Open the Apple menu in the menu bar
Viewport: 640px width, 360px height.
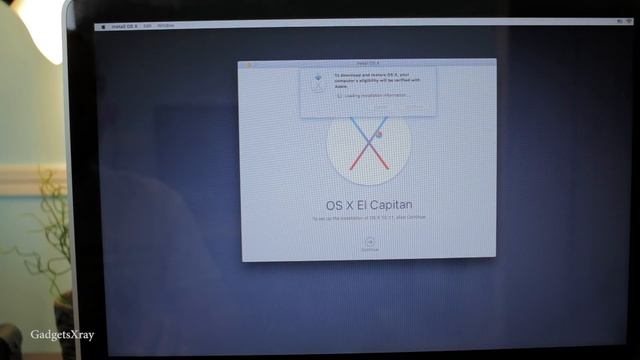103,27
